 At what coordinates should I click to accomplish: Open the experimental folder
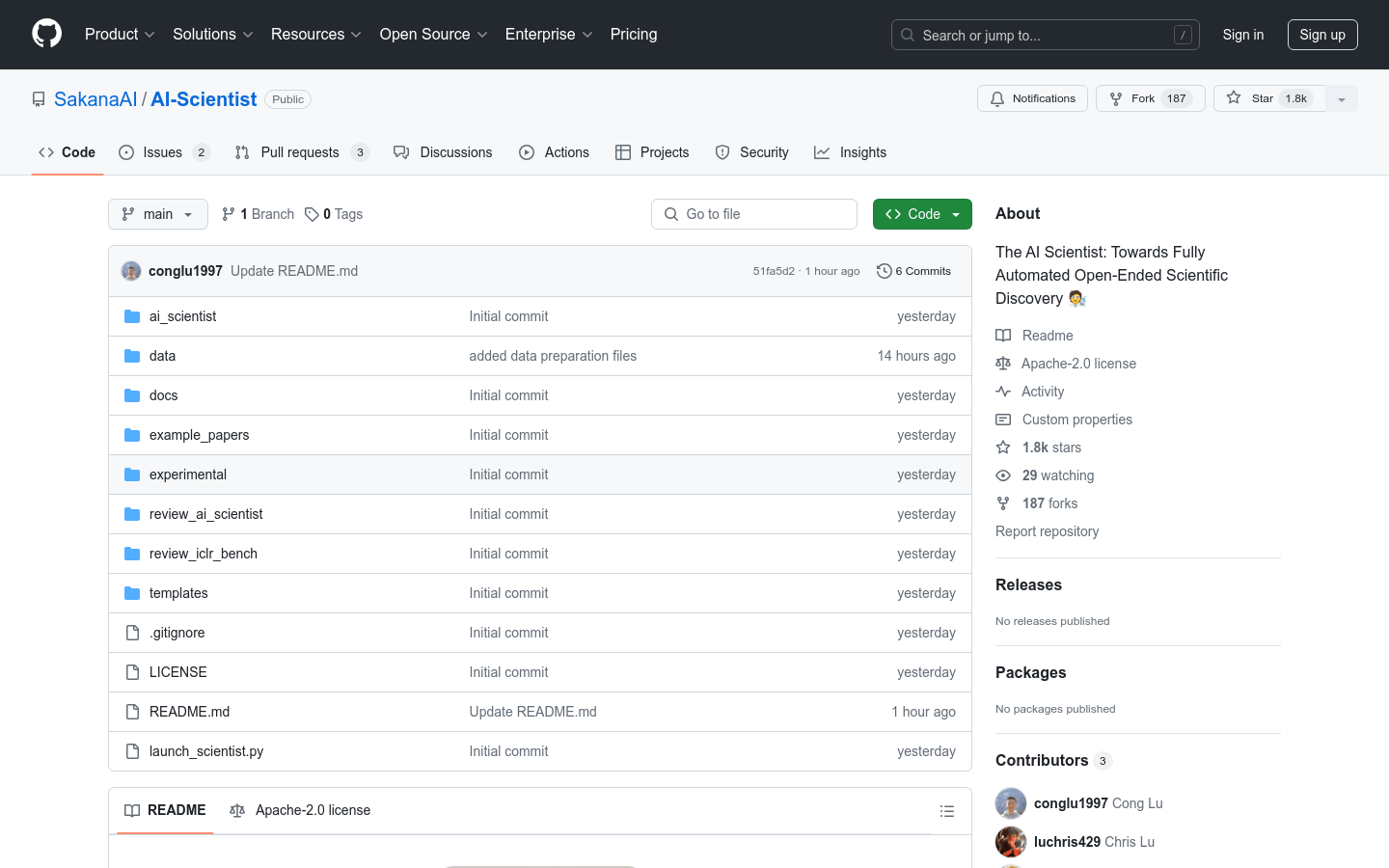pyautogui.click(x=188, y=475)
